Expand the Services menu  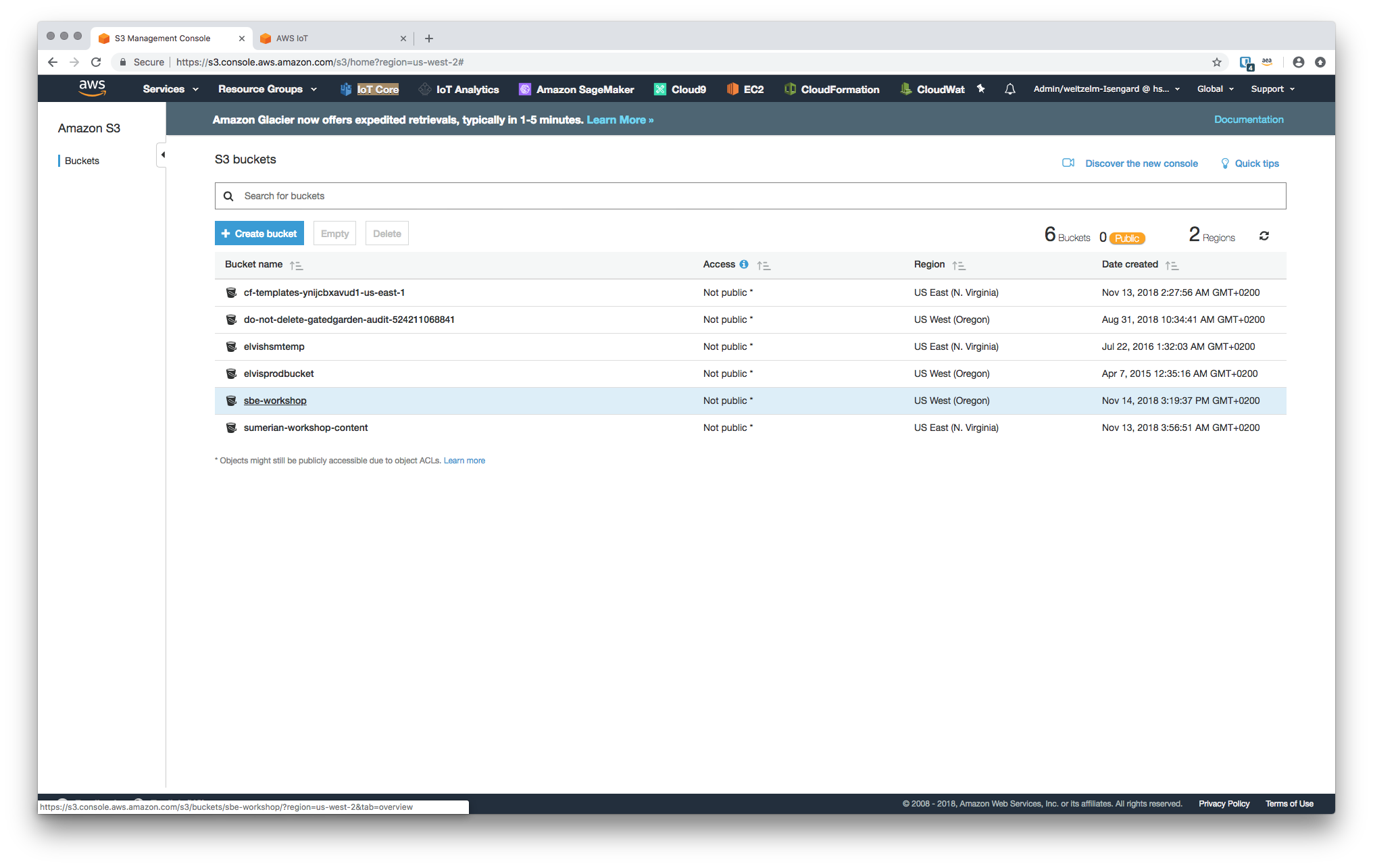click(x=170, y=89)
